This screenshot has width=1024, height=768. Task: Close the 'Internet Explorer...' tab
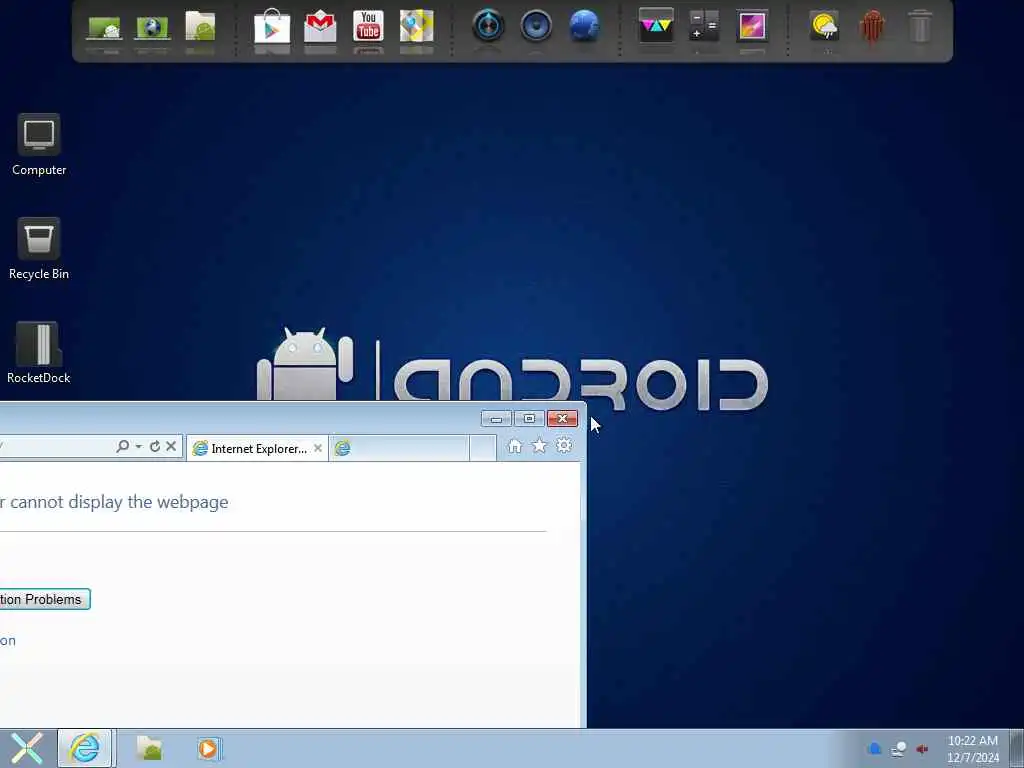click(x=317, y=448)
